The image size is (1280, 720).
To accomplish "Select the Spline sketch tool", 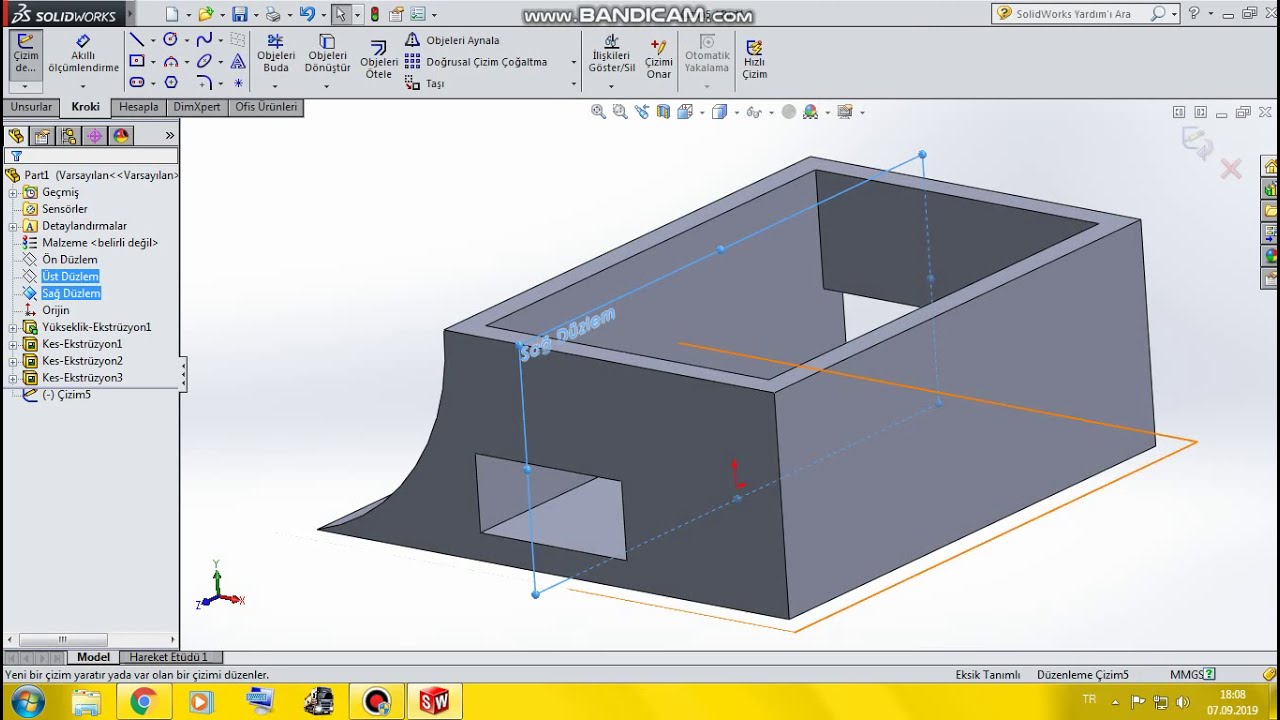I will [x=204, y=40].
